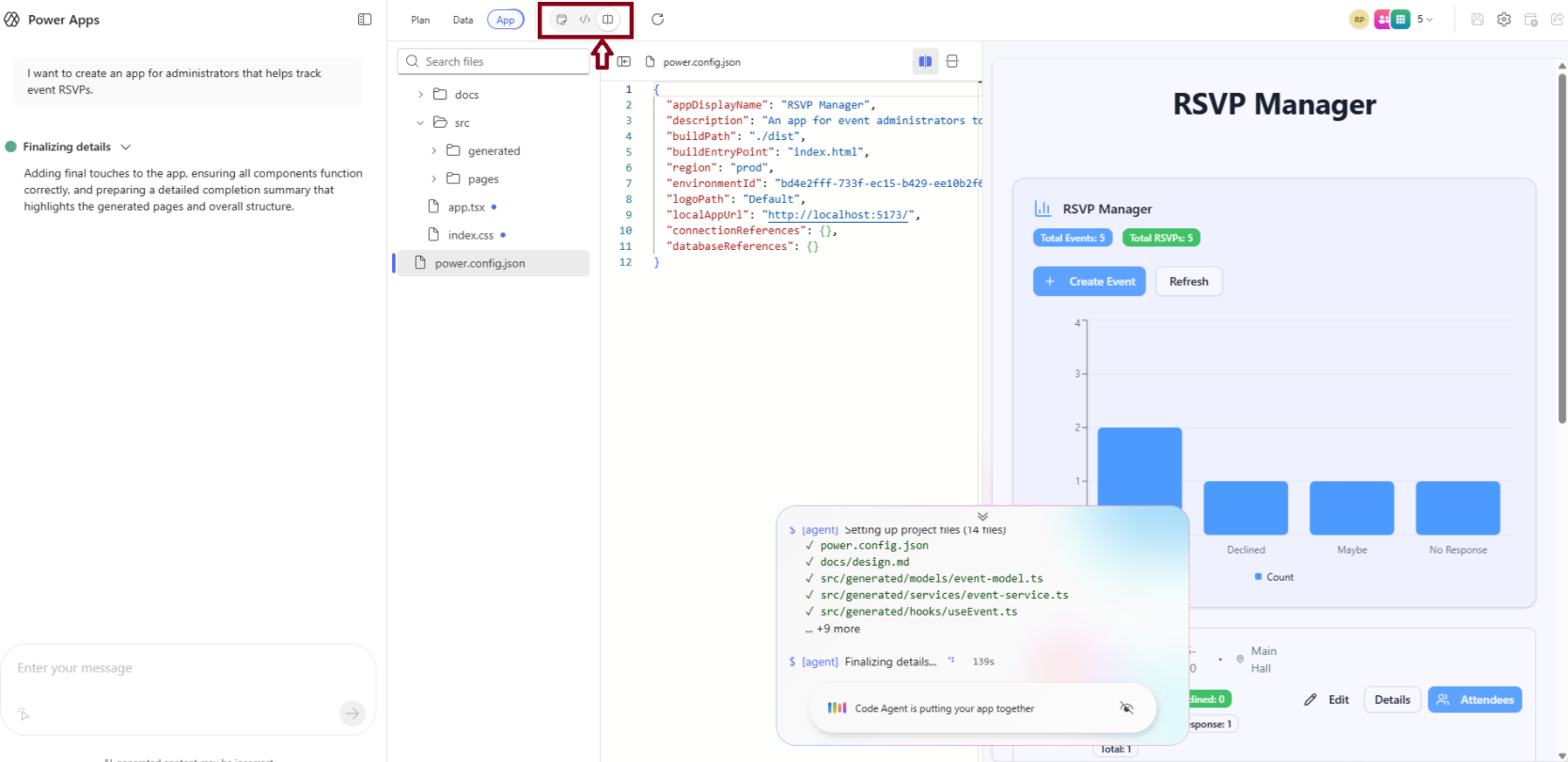The image size is (1568, 762).
Task: Switch editor to horizontal split layout
Action: [x=952, y=61]
